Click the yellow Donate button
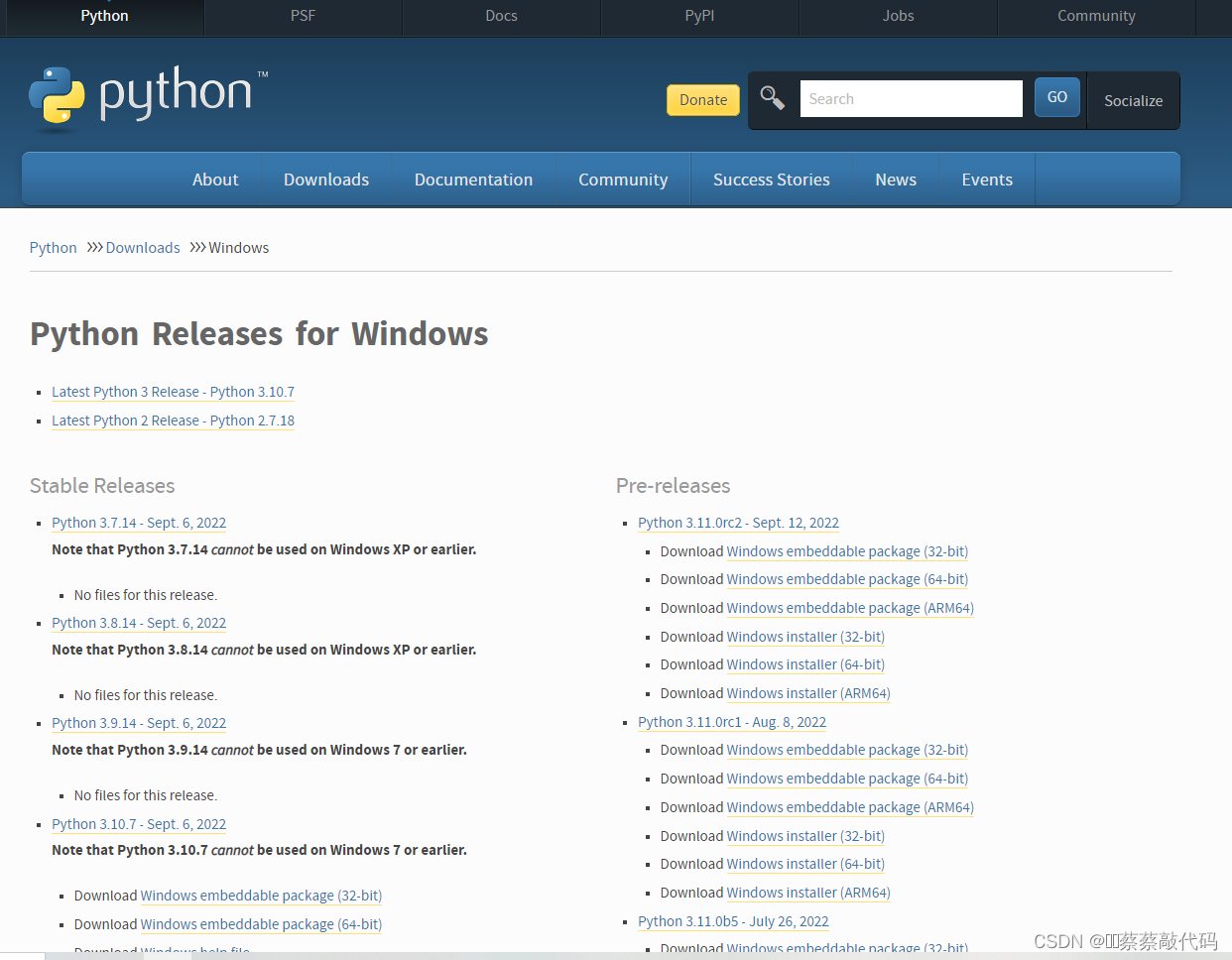 [703, 100]
